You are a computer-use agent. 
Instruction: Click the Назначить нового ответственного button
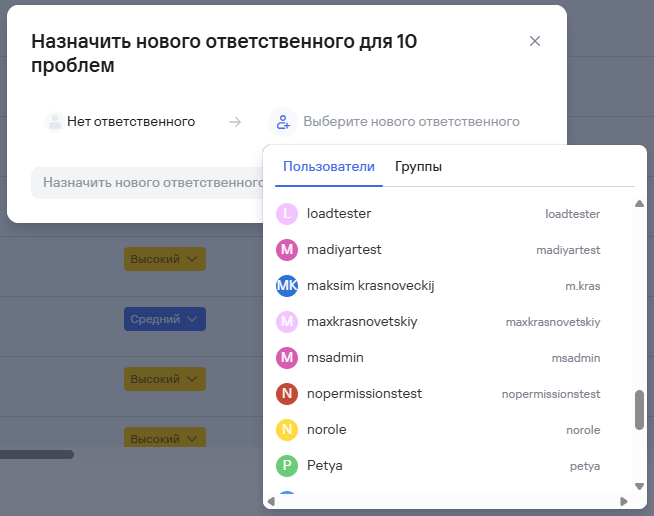(147, 183)
